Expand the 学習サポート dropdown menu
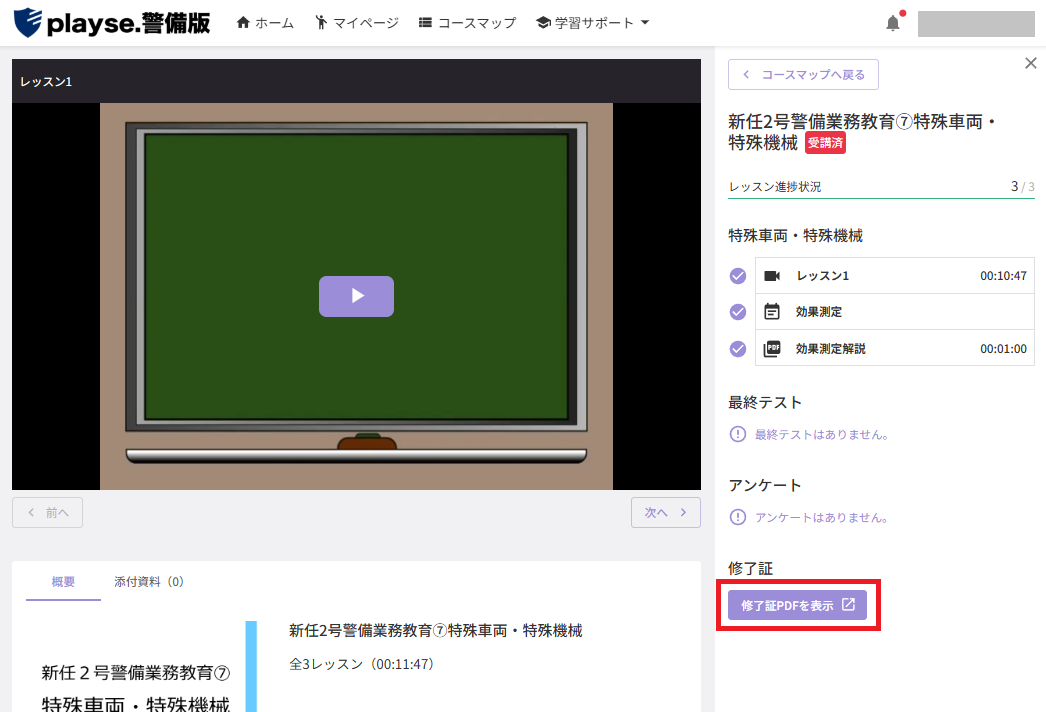The width and height of the screenshot is (1046, 712). 592,23
